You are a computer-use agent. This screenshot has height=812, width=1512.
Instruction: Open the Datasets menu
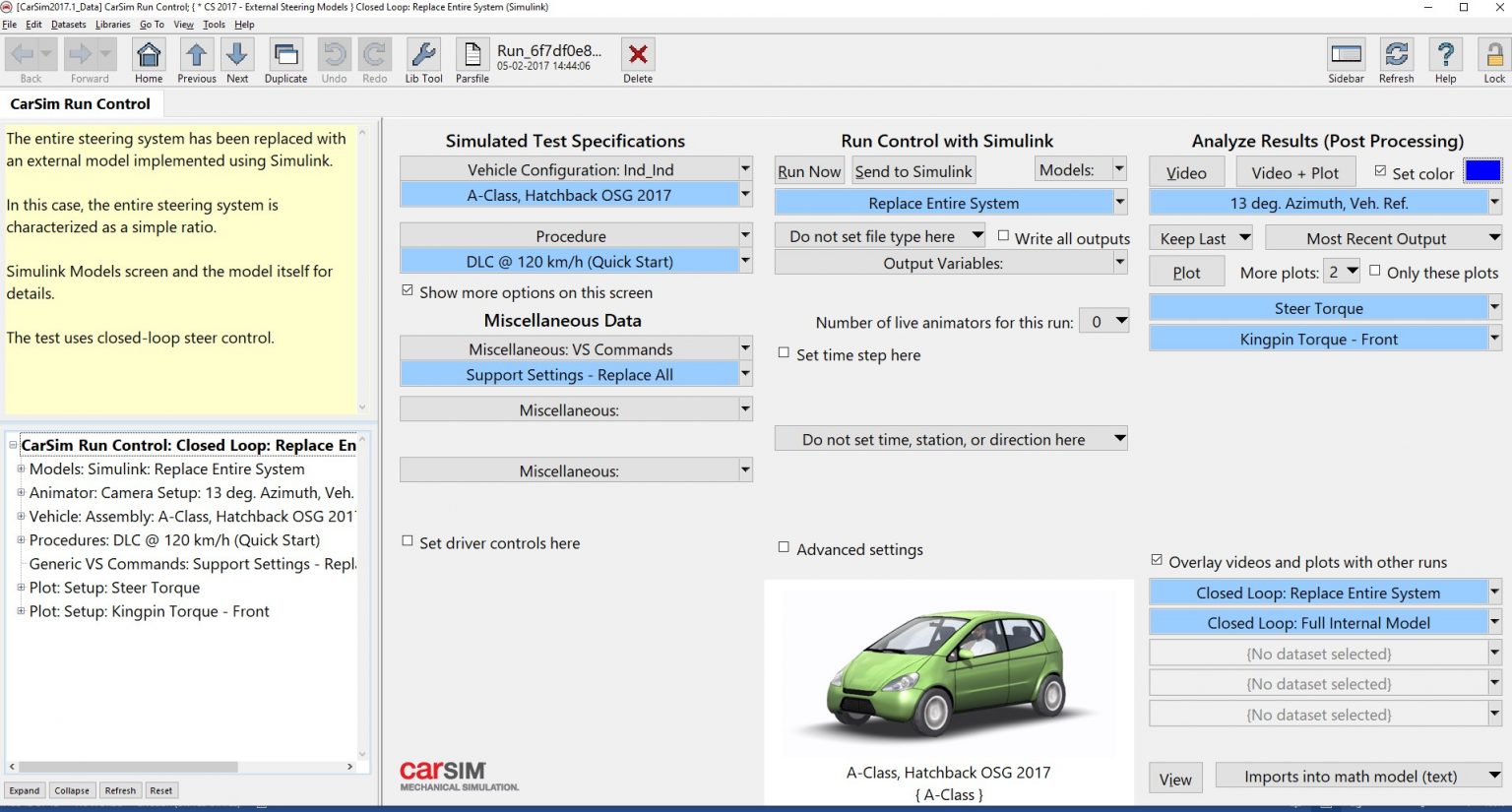click(68, 25)
